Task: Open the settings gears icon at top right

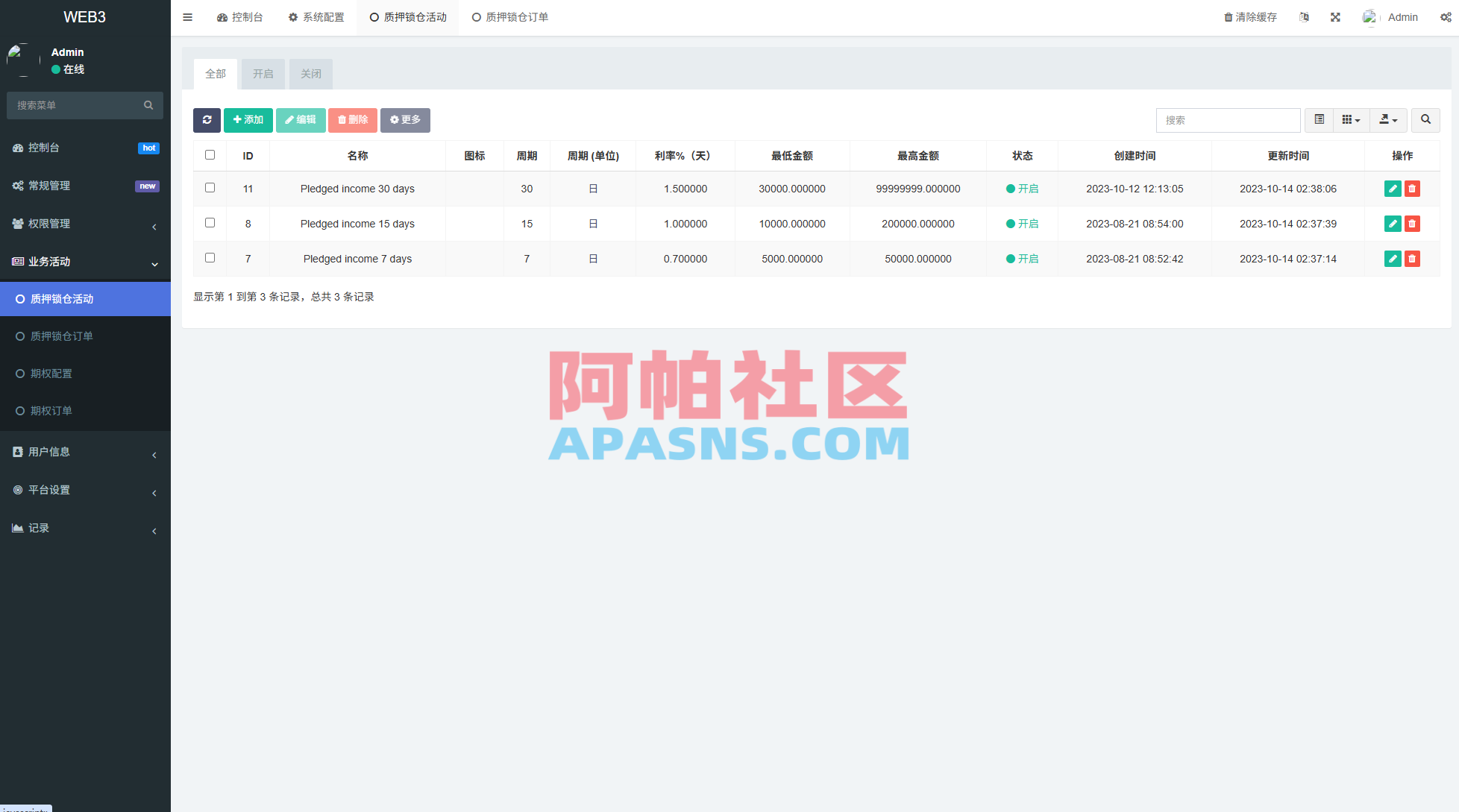Action: click(x=1446, y=17)
